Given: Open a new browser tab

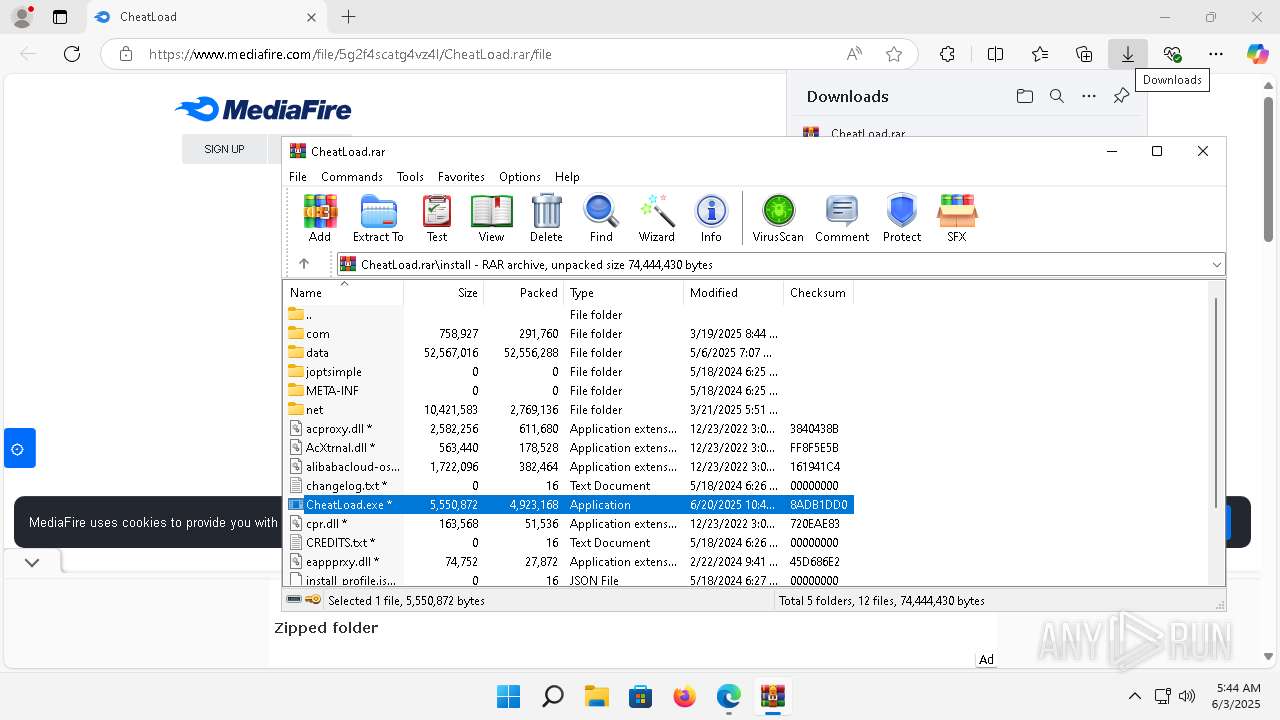Looking at the screenshot, I should [x=348, y=17].
